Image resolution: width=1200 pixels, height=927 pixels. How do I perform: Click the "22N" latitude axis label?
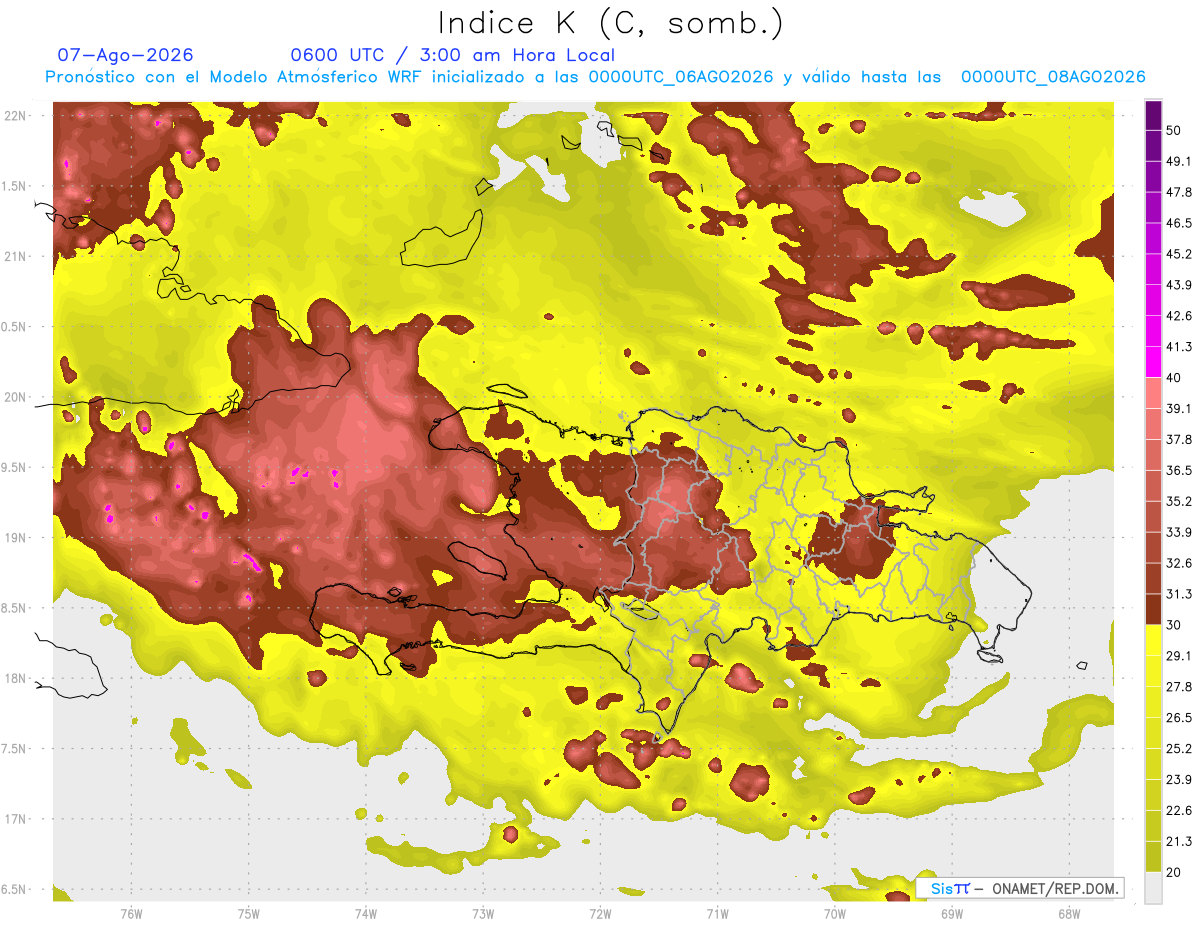pyautogui.click(x=16, y=116)
